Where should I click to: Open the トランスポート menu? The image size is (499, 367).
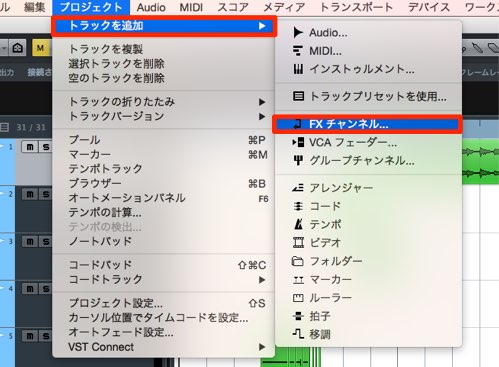pos(356,7)
